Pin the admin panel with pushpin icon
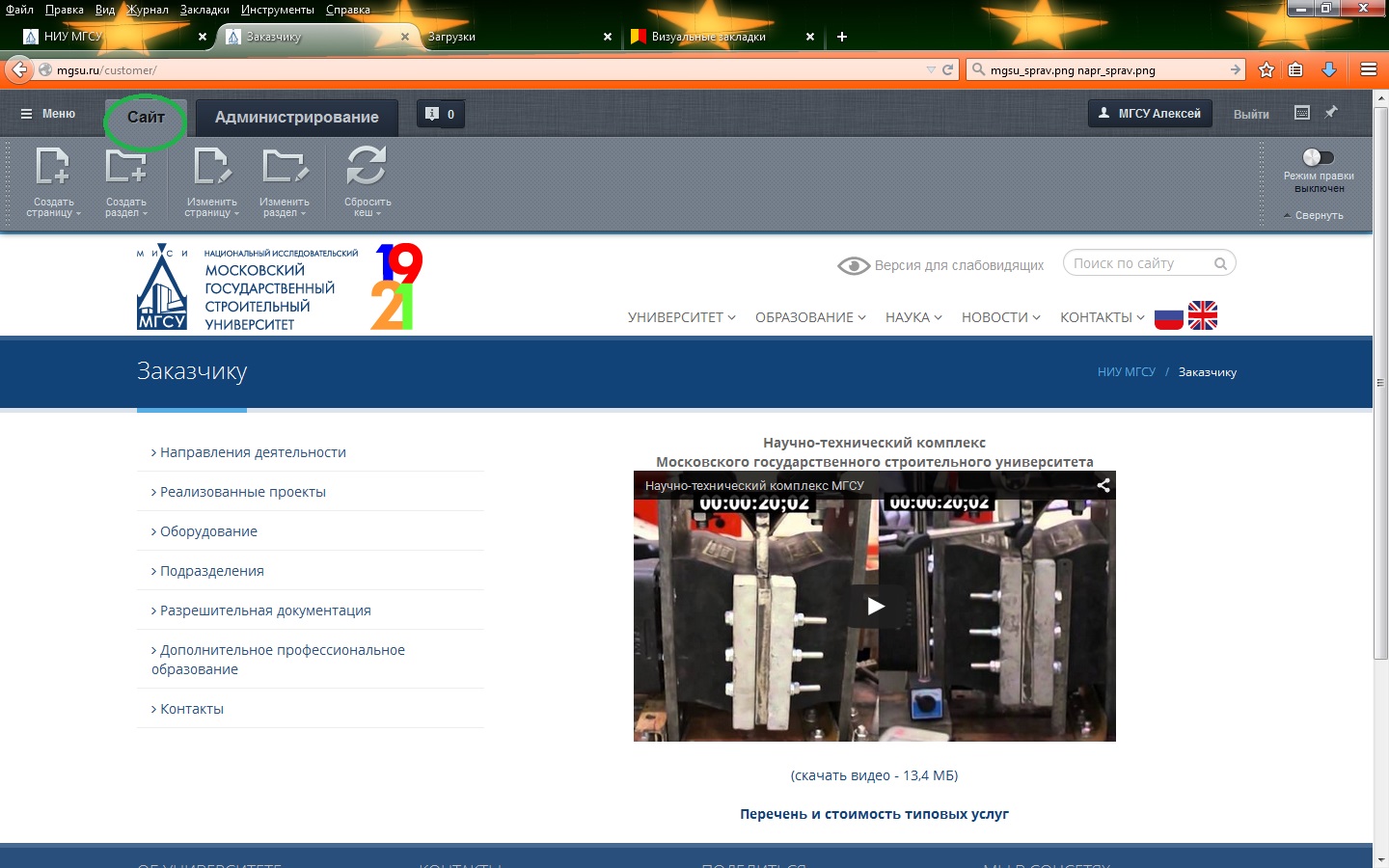This screenshot has height=868, width=1389. [x=1331, y=112]
